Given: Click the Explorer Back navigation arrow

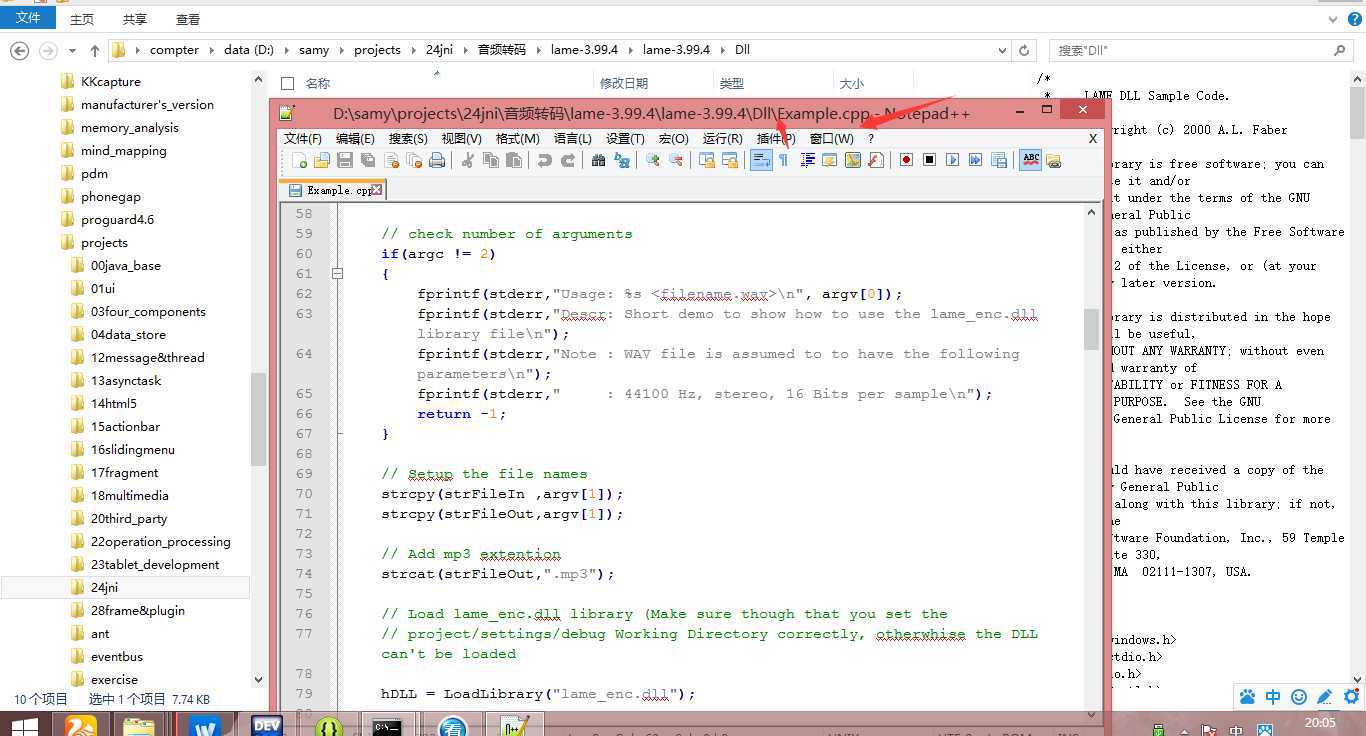Looking at the screenshot, I should [19, 50].
